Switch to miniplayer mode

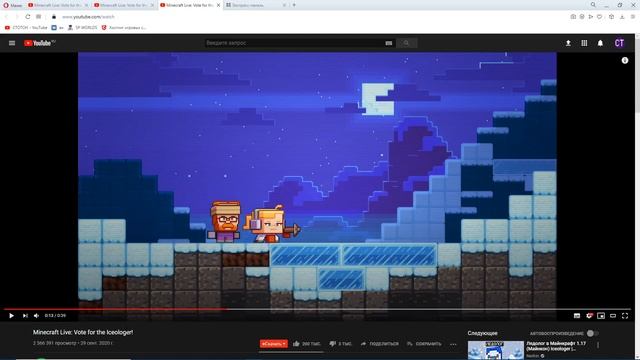point(601,316)
